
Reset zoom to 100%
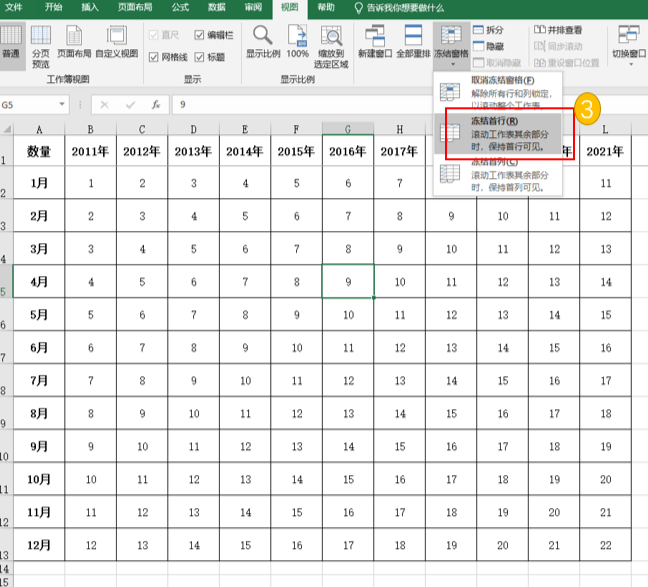click(x=298, y=41)
